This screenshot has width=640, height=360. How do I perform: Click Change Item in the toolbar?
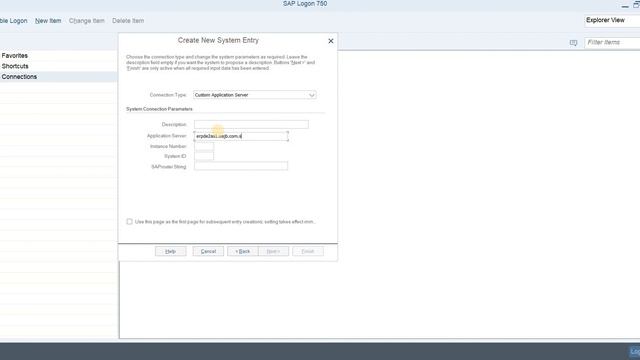[87, 21]
